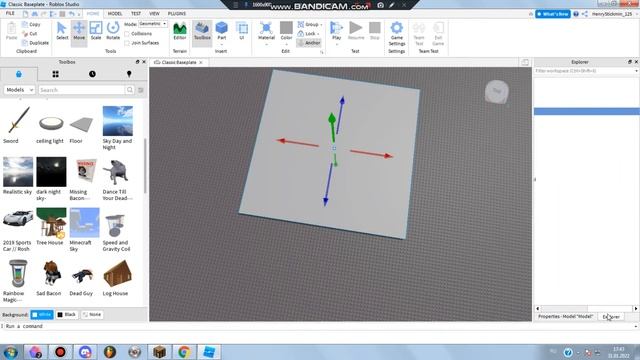Toggle the Anchor button
The width and height of the screenshot is (640, 360).
point(309,43)
